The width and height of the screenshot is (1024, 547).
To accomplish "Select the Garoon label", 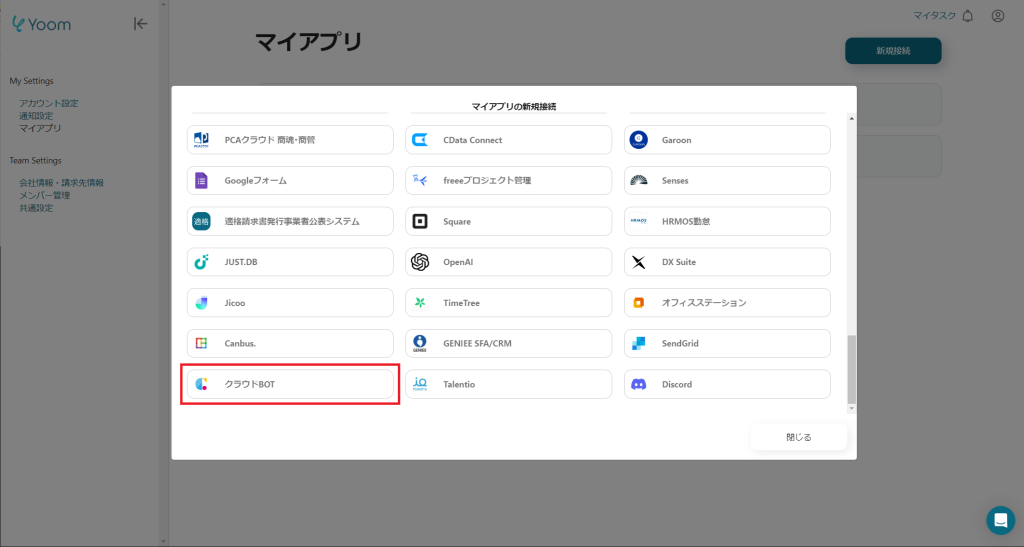I will [x=677, y=140].
